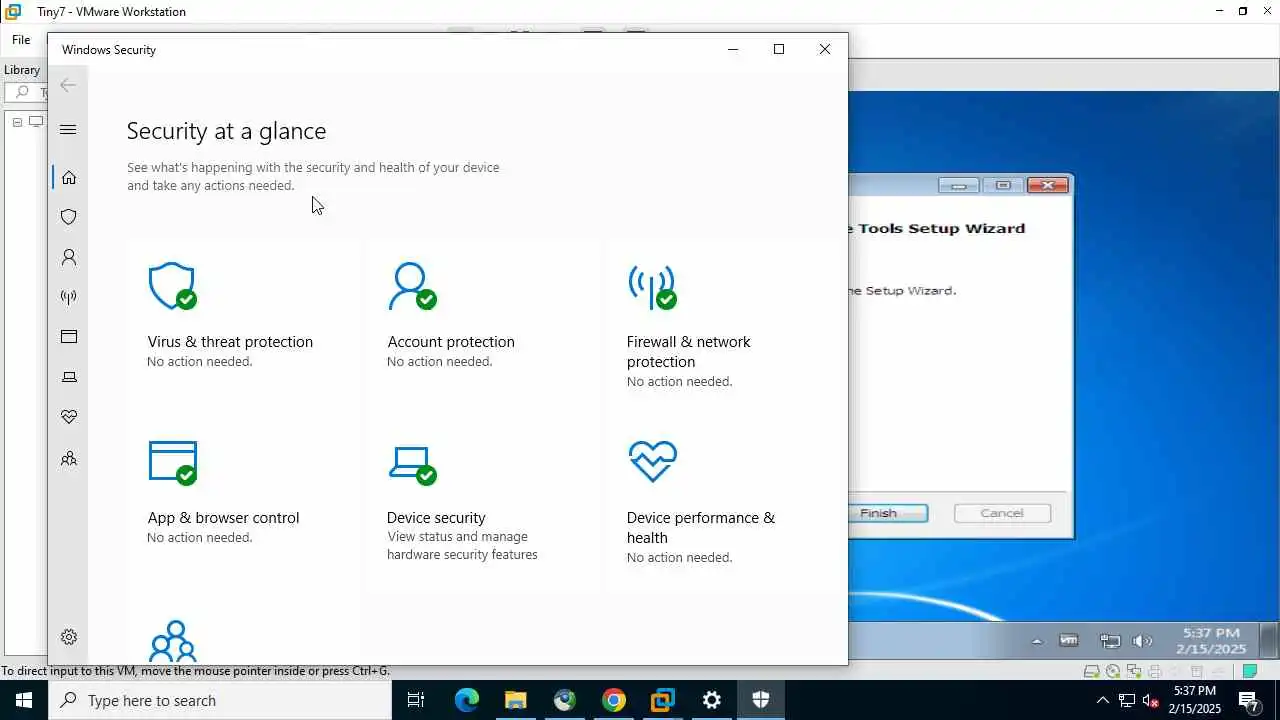Open the host taskbar clock and date
Screen dimensions: 1280x720
(1194, 700)
